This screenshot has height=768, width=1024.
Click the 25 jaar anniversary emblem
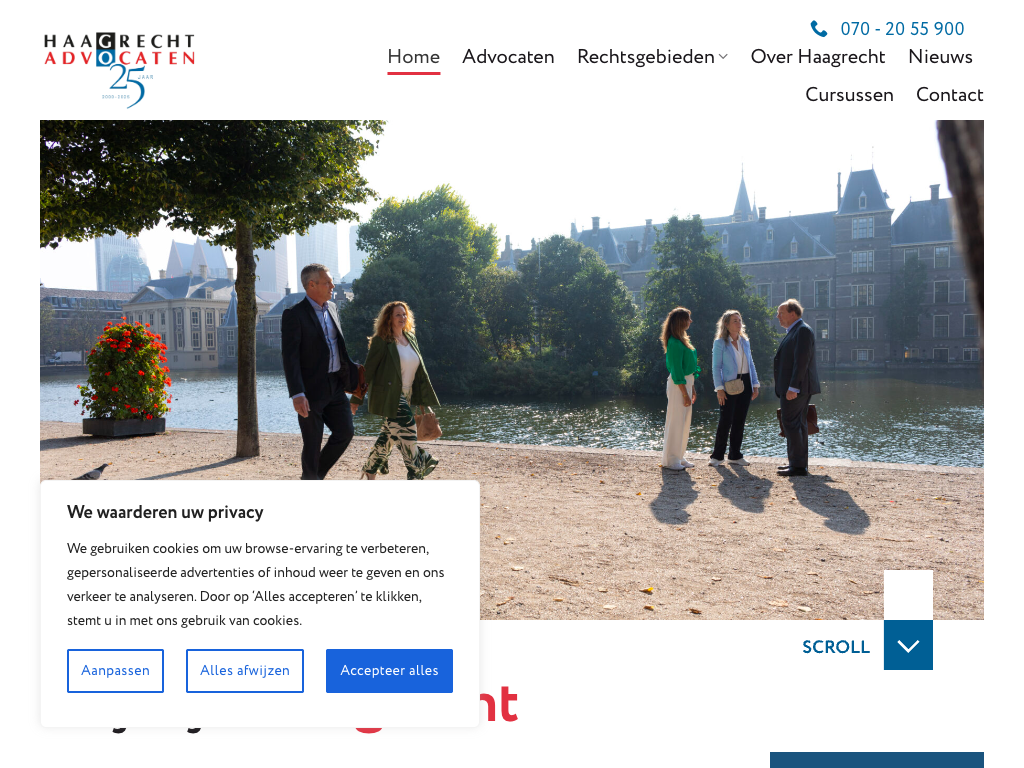(129, 87)
